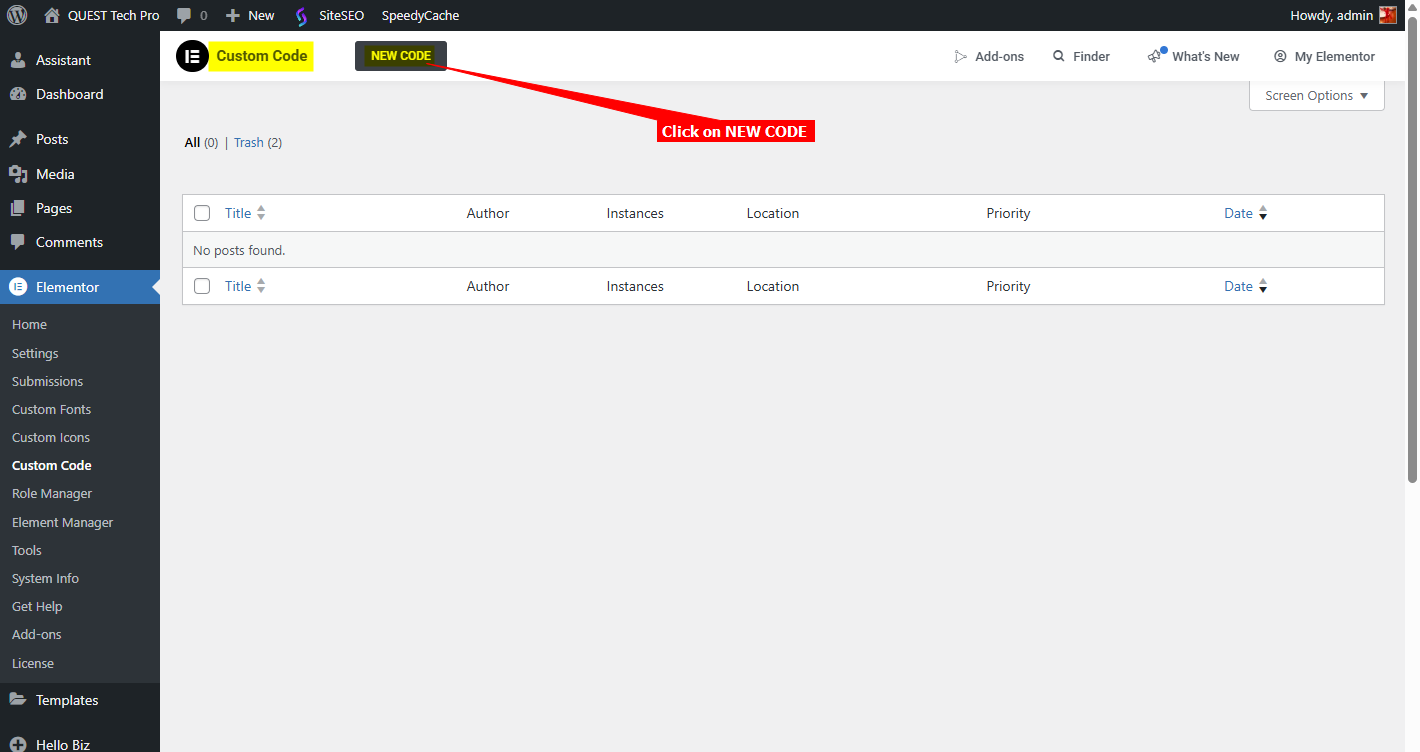1420x752 pixels.
Task: Open the Add-ons sidebar submenu item
Action: coord(37,634)
